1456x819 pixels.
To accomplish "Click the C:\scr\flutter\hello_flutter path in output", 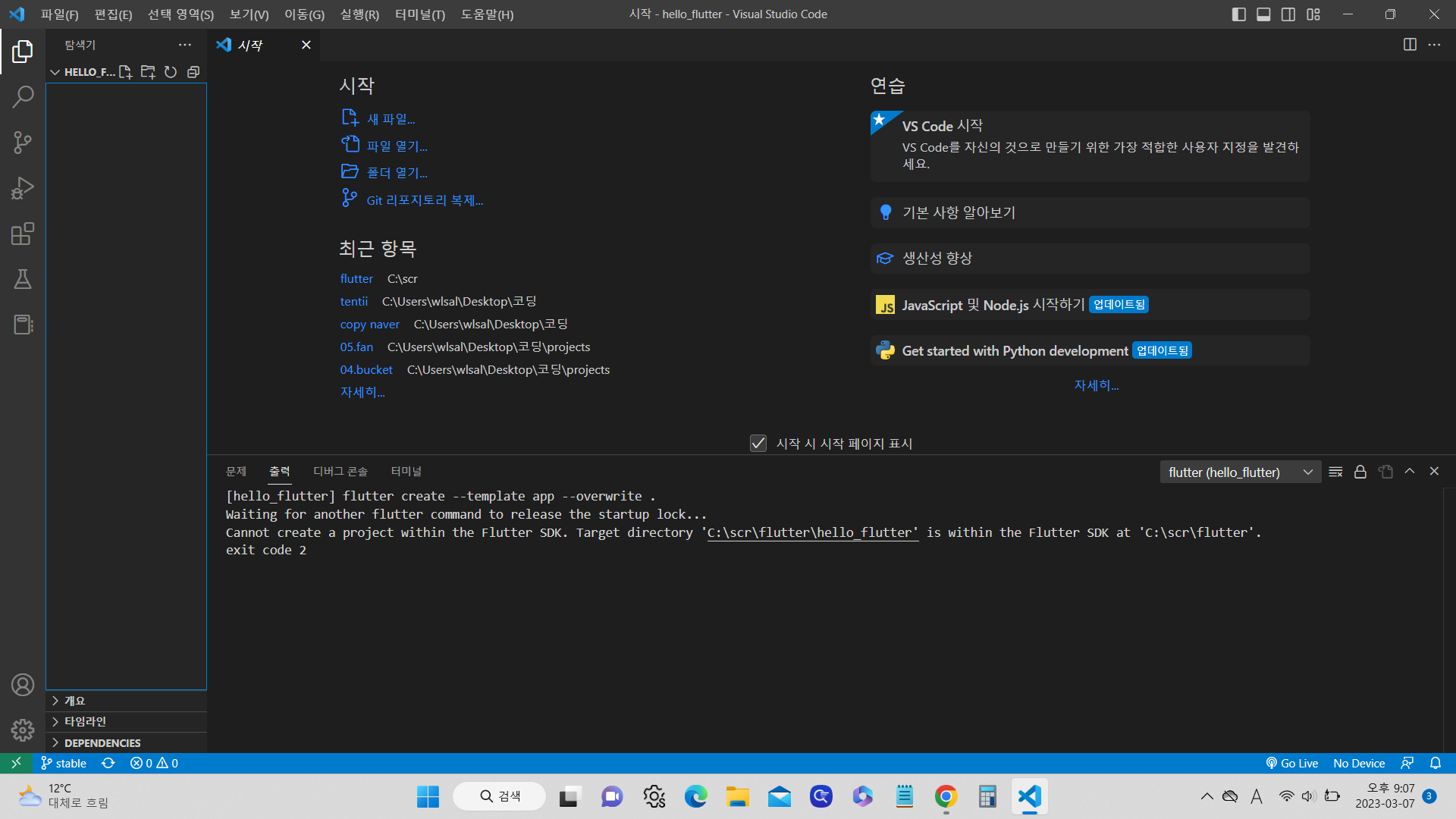I will pos(813,532).
